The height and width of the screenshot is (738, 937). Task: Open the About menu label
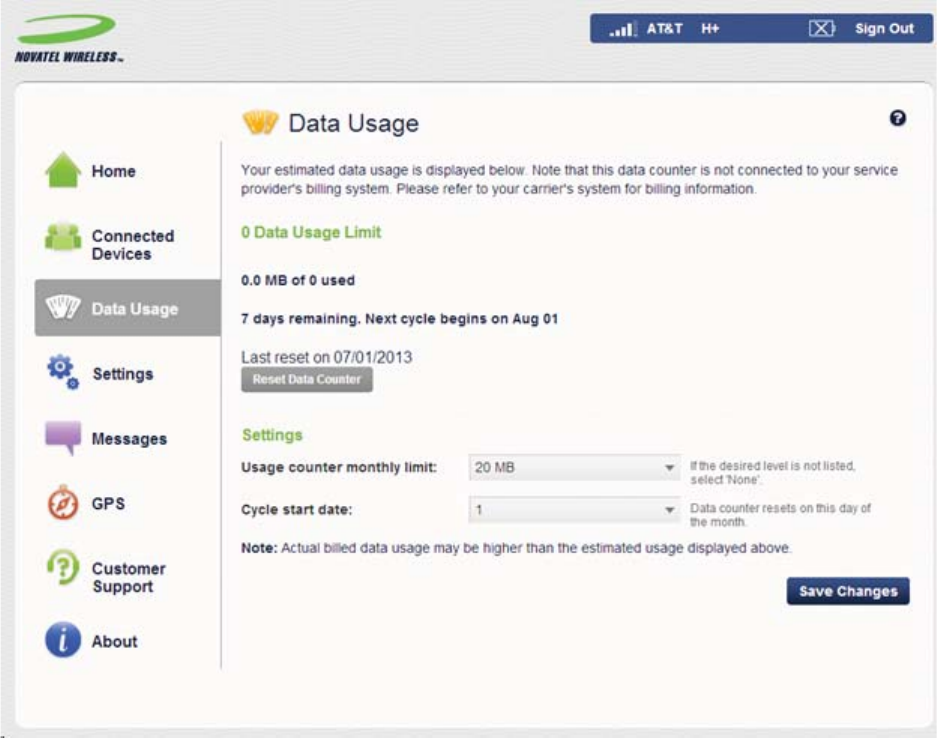tap(114, 641)
